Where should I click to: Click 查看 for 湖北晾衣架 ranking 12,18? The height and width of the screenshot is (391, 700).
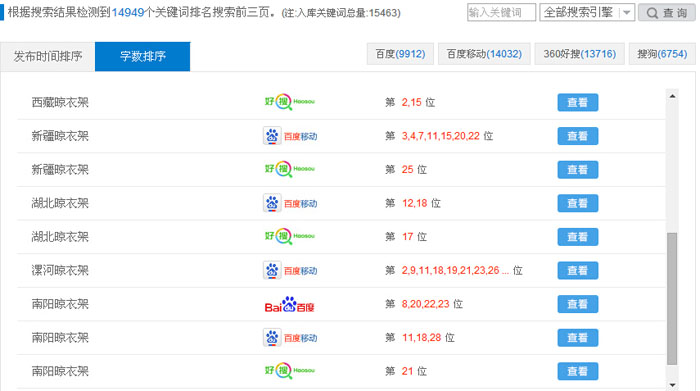578,203
